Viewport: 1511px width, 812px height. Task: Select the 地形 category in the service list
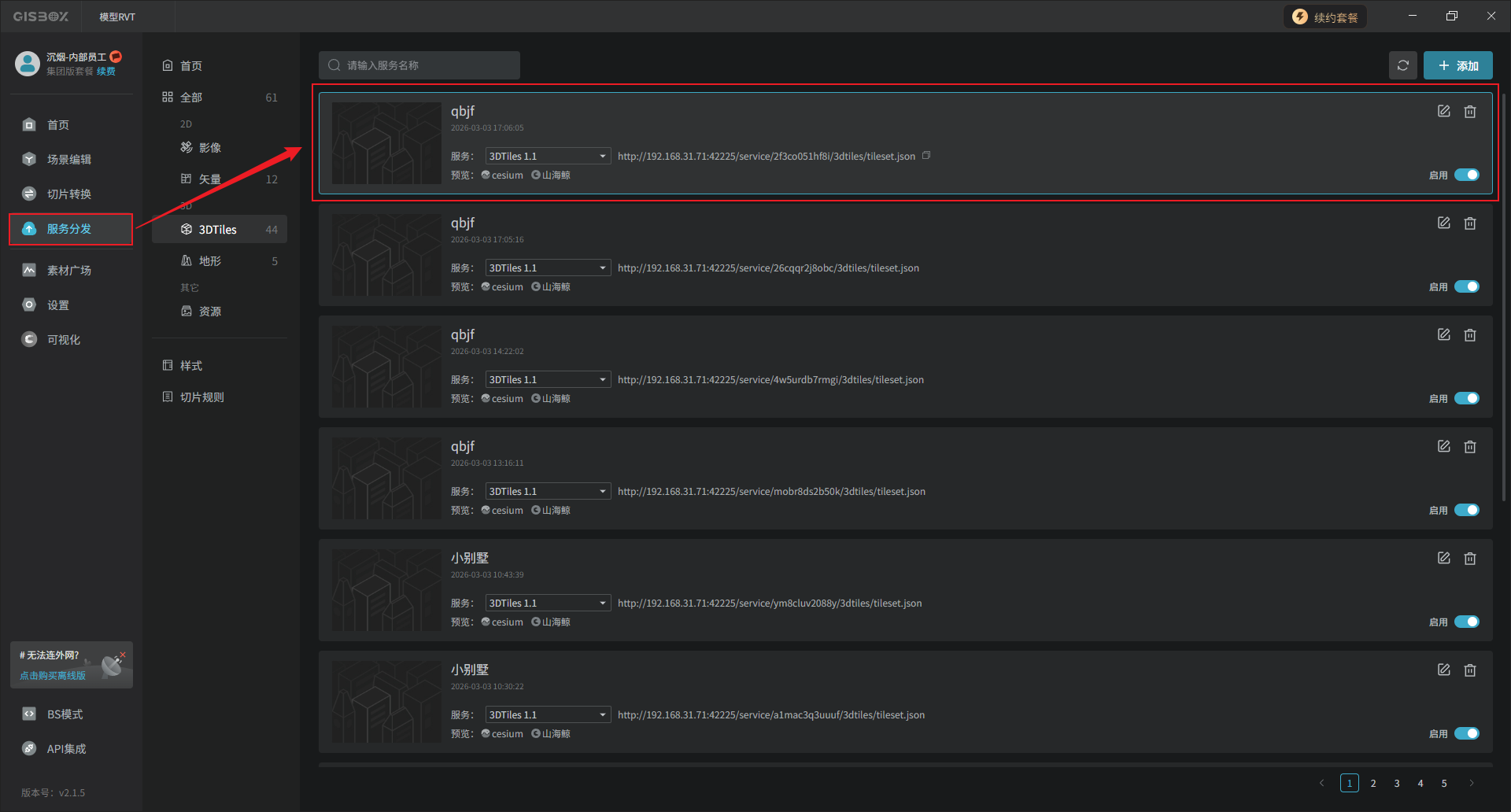(210, 261)
